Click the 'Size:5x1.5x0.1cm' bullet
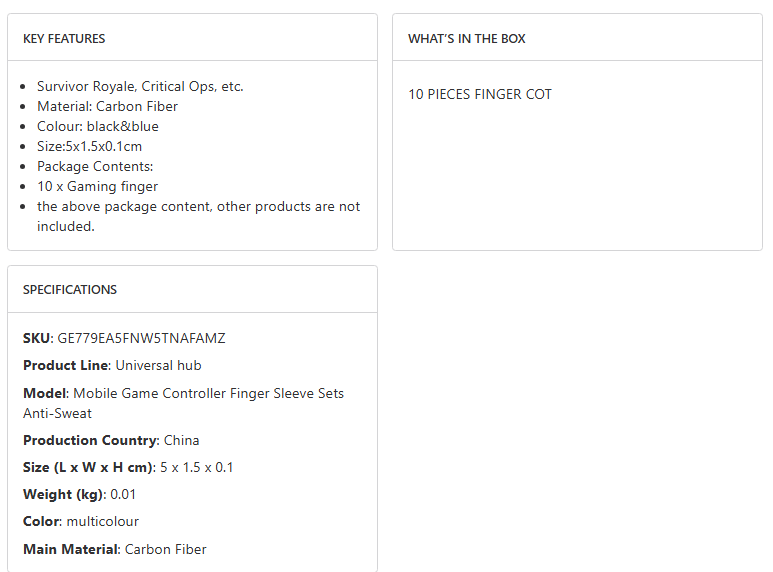 pyautogui.click(x=90, y=147)
